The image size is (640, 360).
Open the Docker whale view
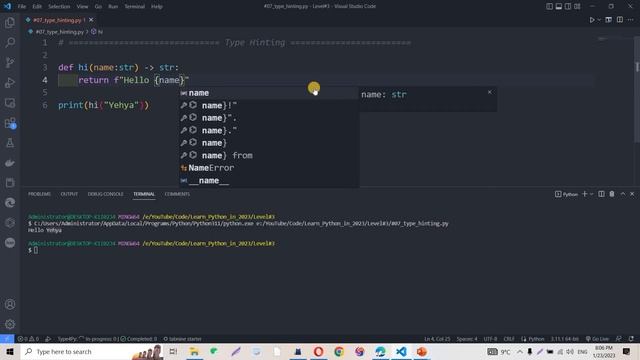tap(10, 163)
